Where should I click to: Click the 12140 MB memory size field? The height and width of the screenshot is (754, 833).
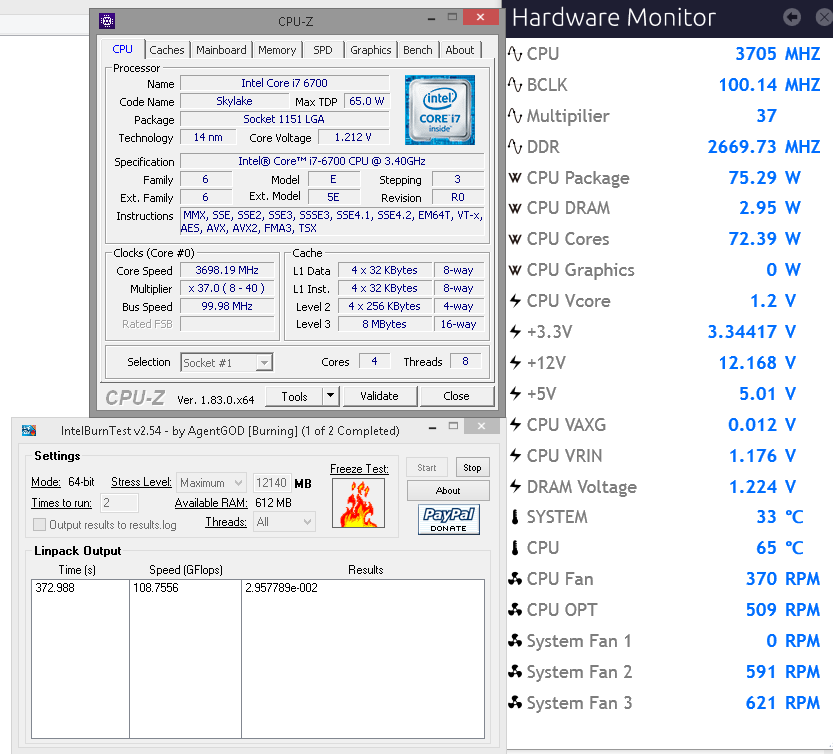(271, 482)
